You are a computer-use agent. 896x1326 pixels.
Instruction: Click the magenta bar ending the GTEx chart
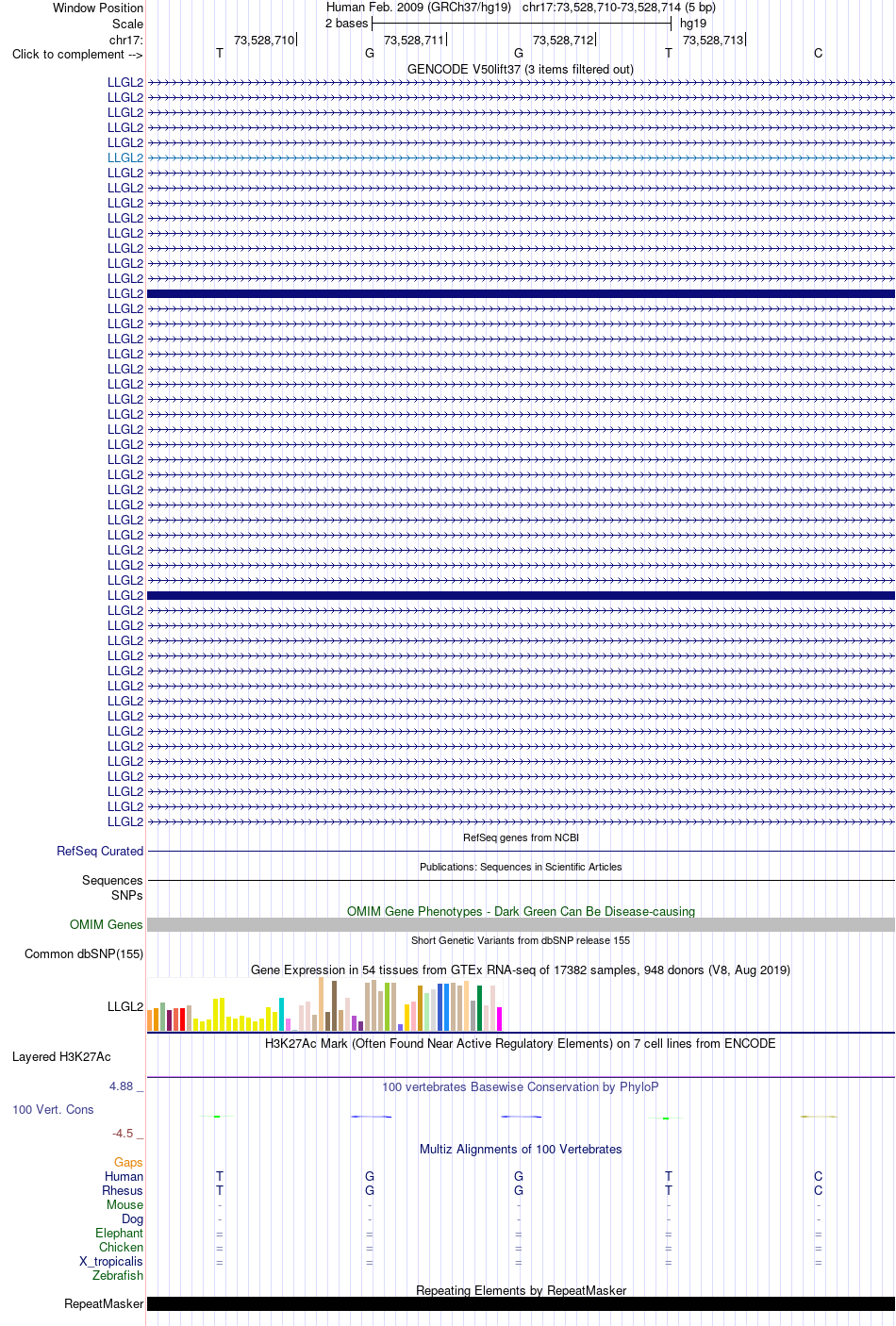(500, 1019)
